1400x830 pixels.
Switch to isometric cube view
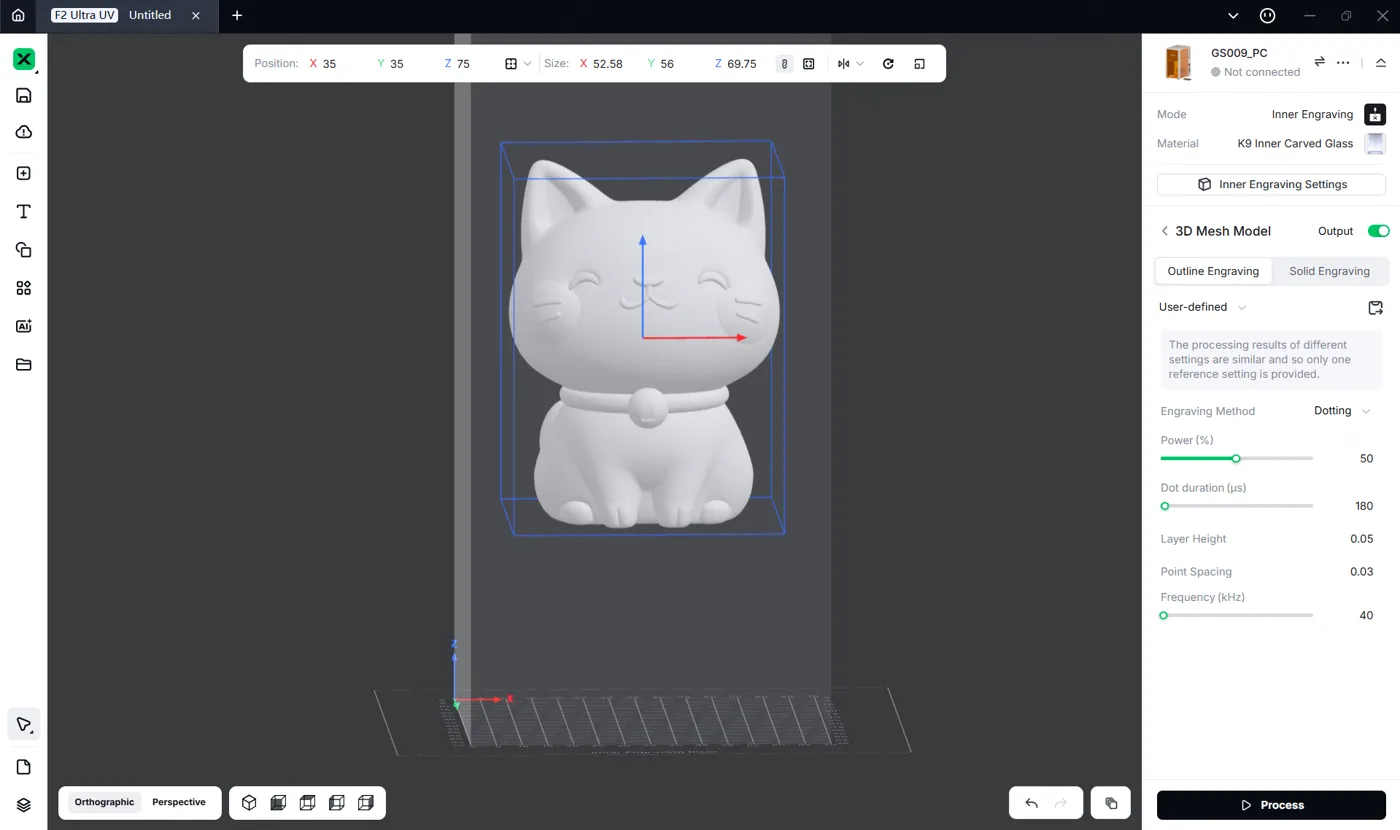coord(249,802)
